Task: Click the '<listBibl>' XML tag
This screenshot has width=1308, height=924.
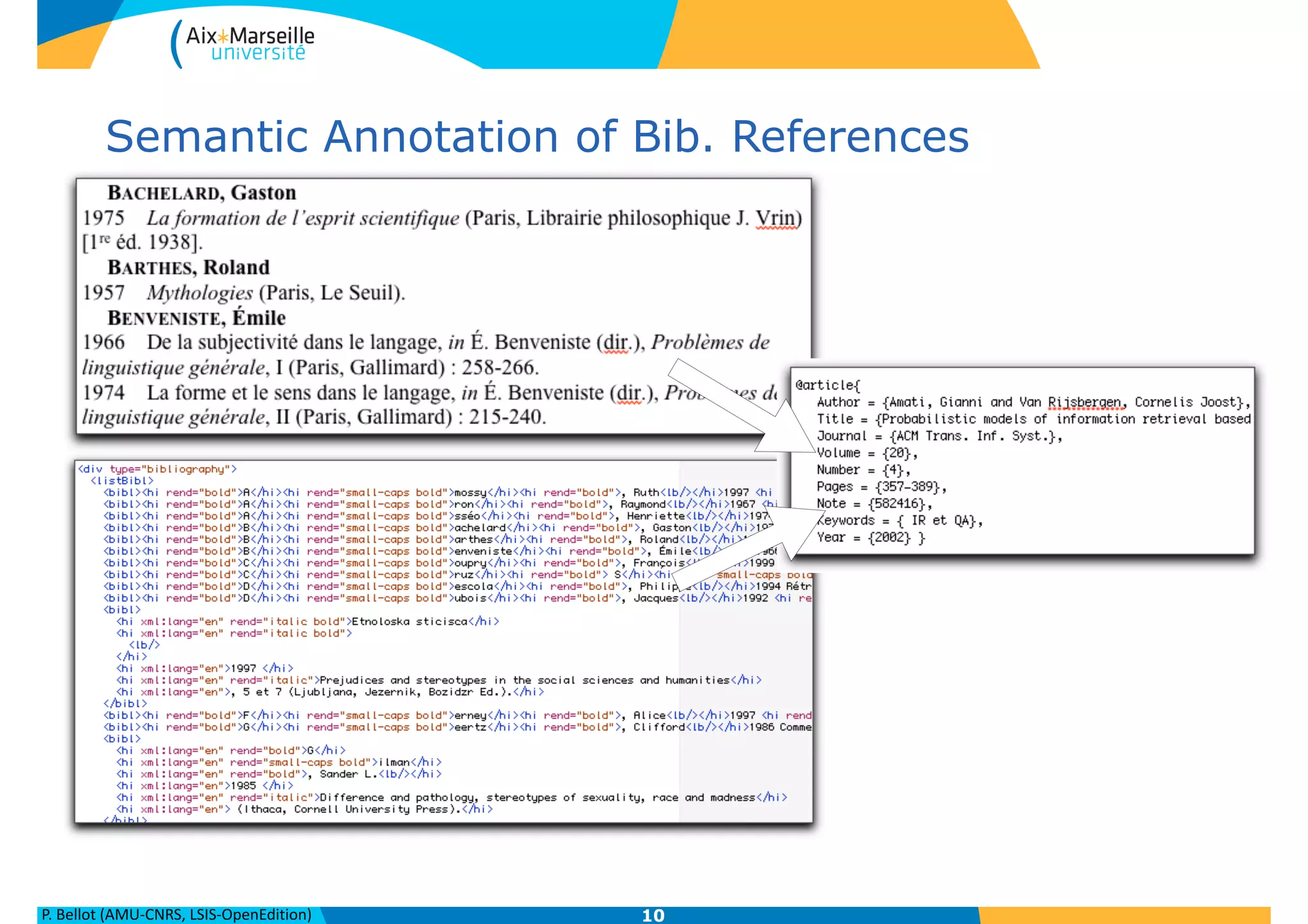Action: pos(122,480)
